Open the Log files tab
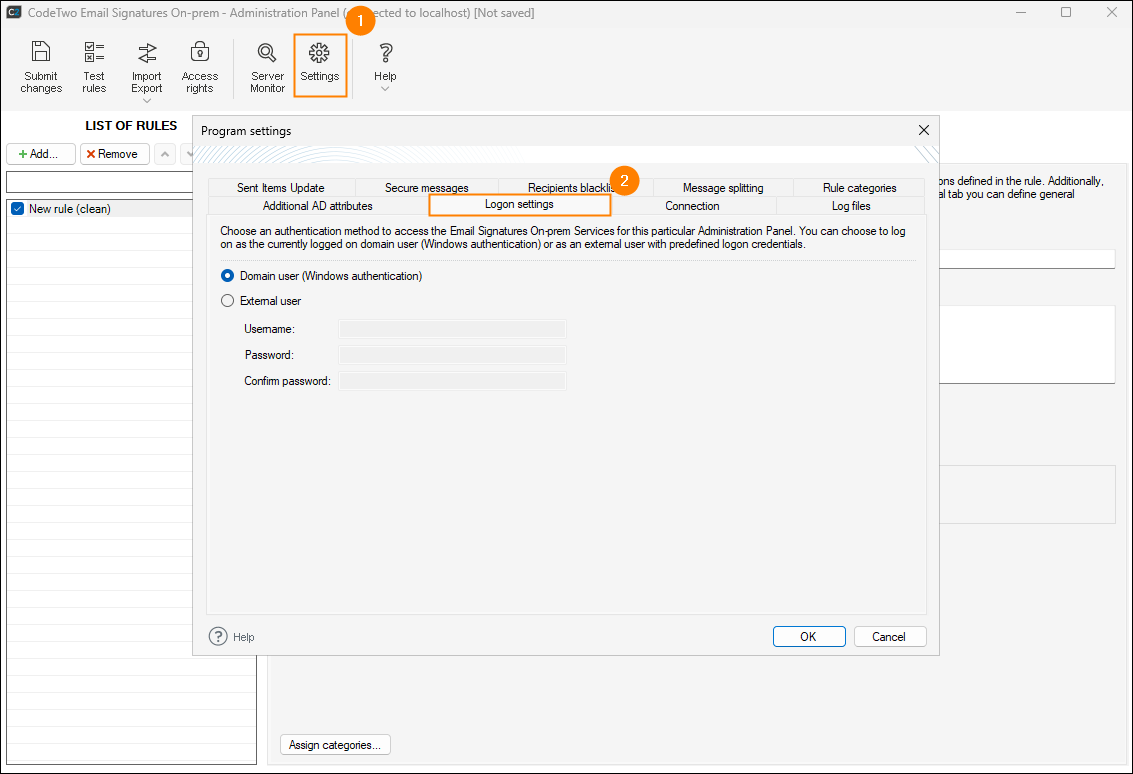The width and height of the screenshot is (1133, 774). click(x=851, y=206)
